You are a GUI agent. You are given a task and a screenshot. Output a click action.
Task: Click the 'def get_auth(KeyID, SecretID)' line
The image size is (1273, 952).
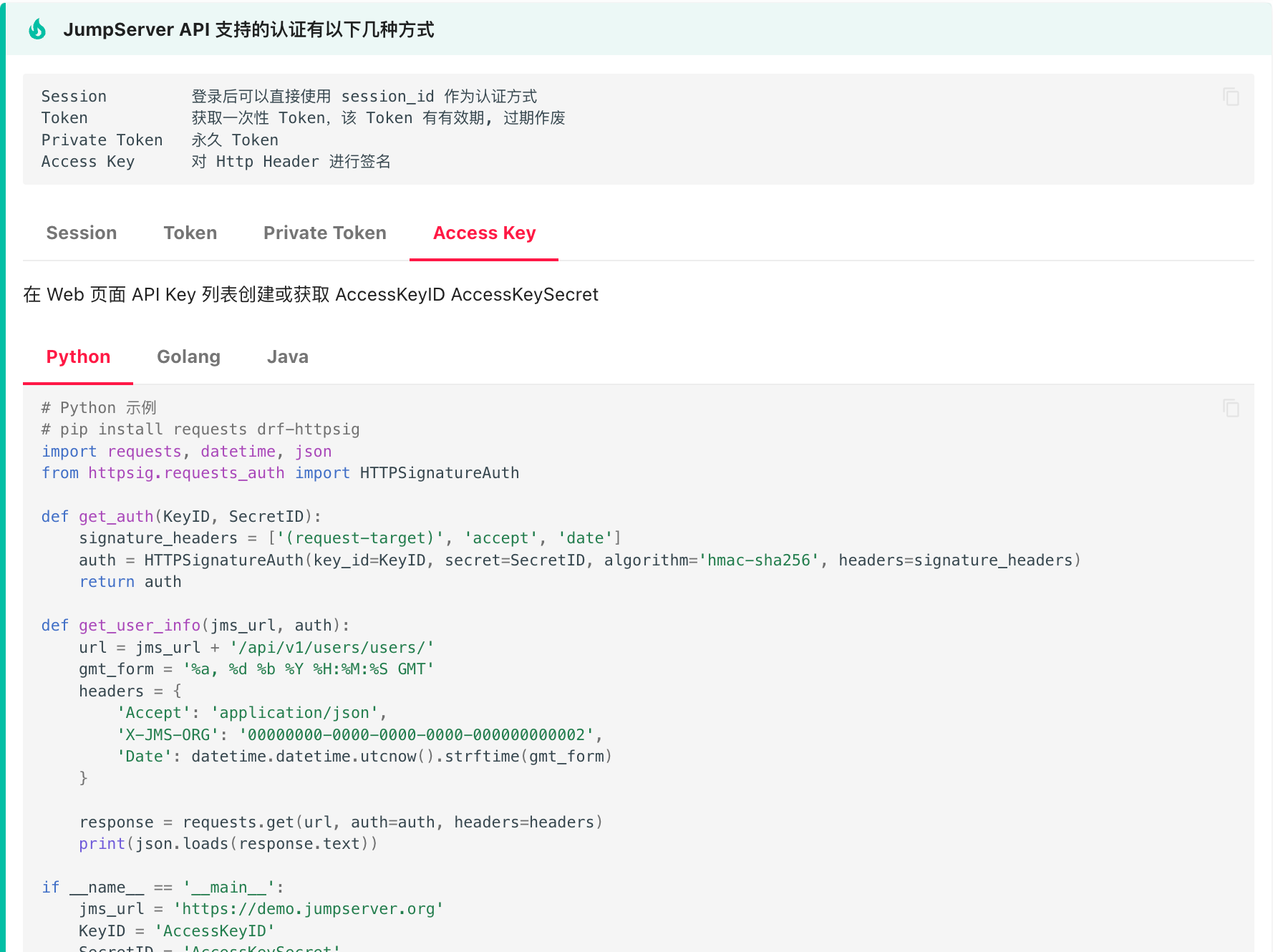[x=181, y=517]
